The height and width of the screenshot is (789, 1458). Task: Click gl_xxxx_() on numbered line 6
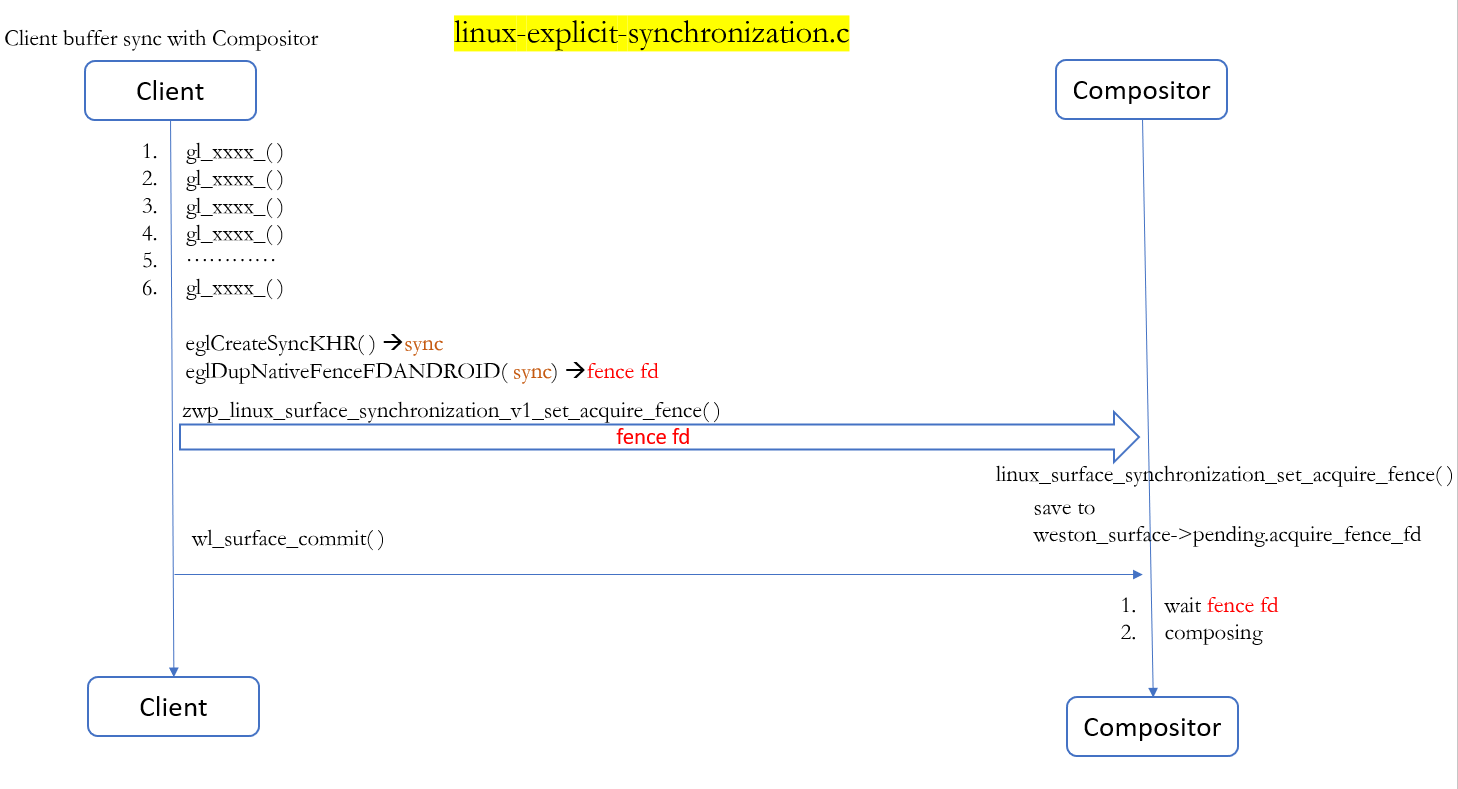[235, 289]
